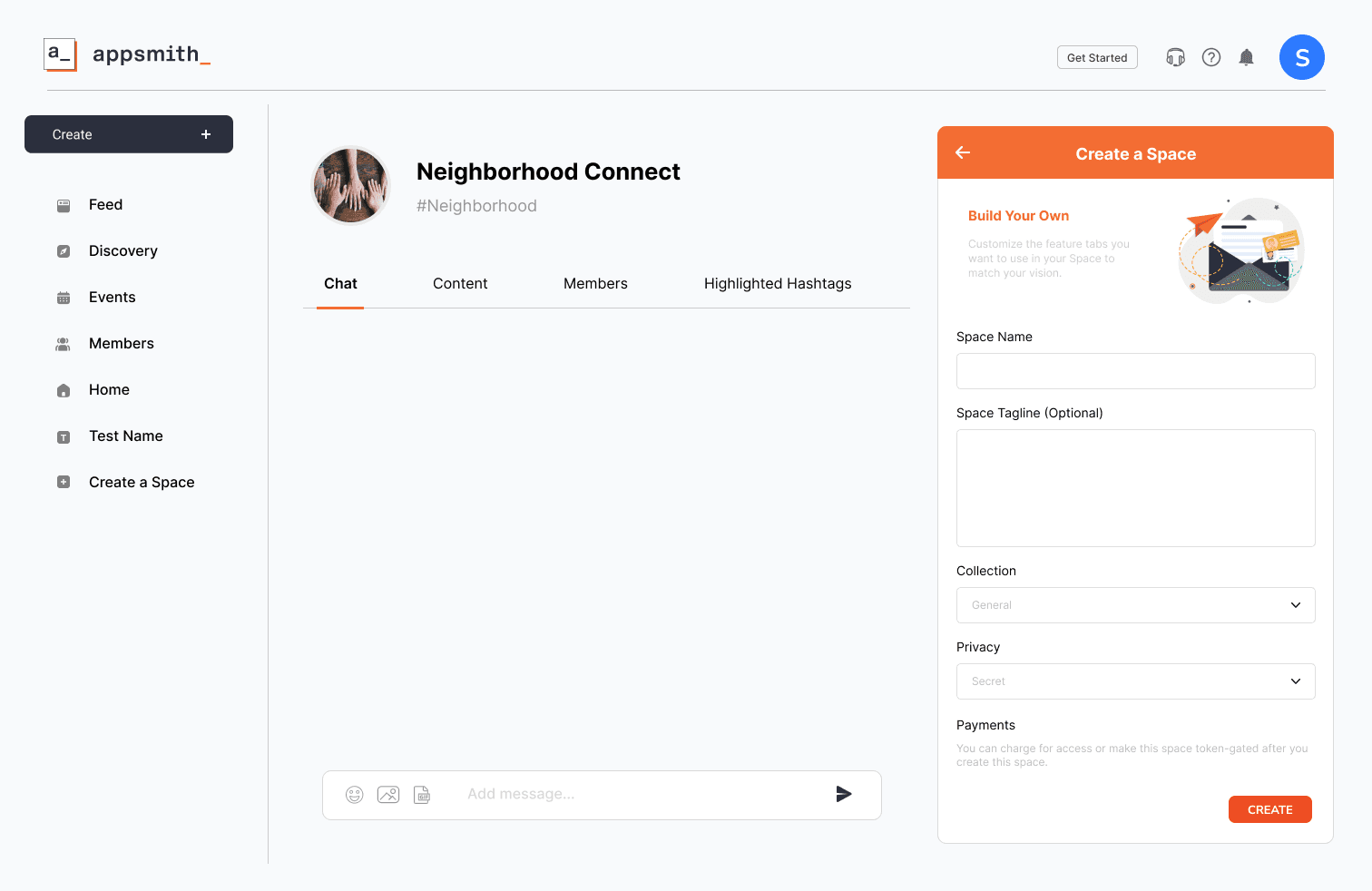Open the Create menu with plus
The width and height of the screenshot is (1372, 891).
coord(128,133)
